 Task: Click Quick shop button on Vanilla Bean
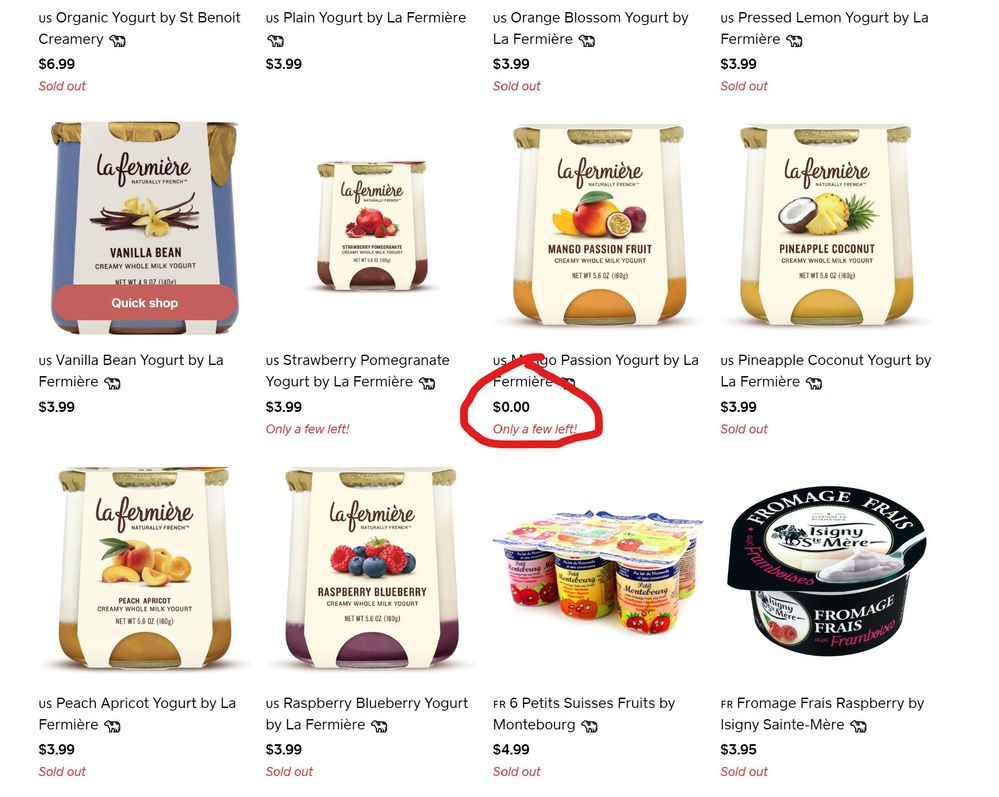coord(145,303)
